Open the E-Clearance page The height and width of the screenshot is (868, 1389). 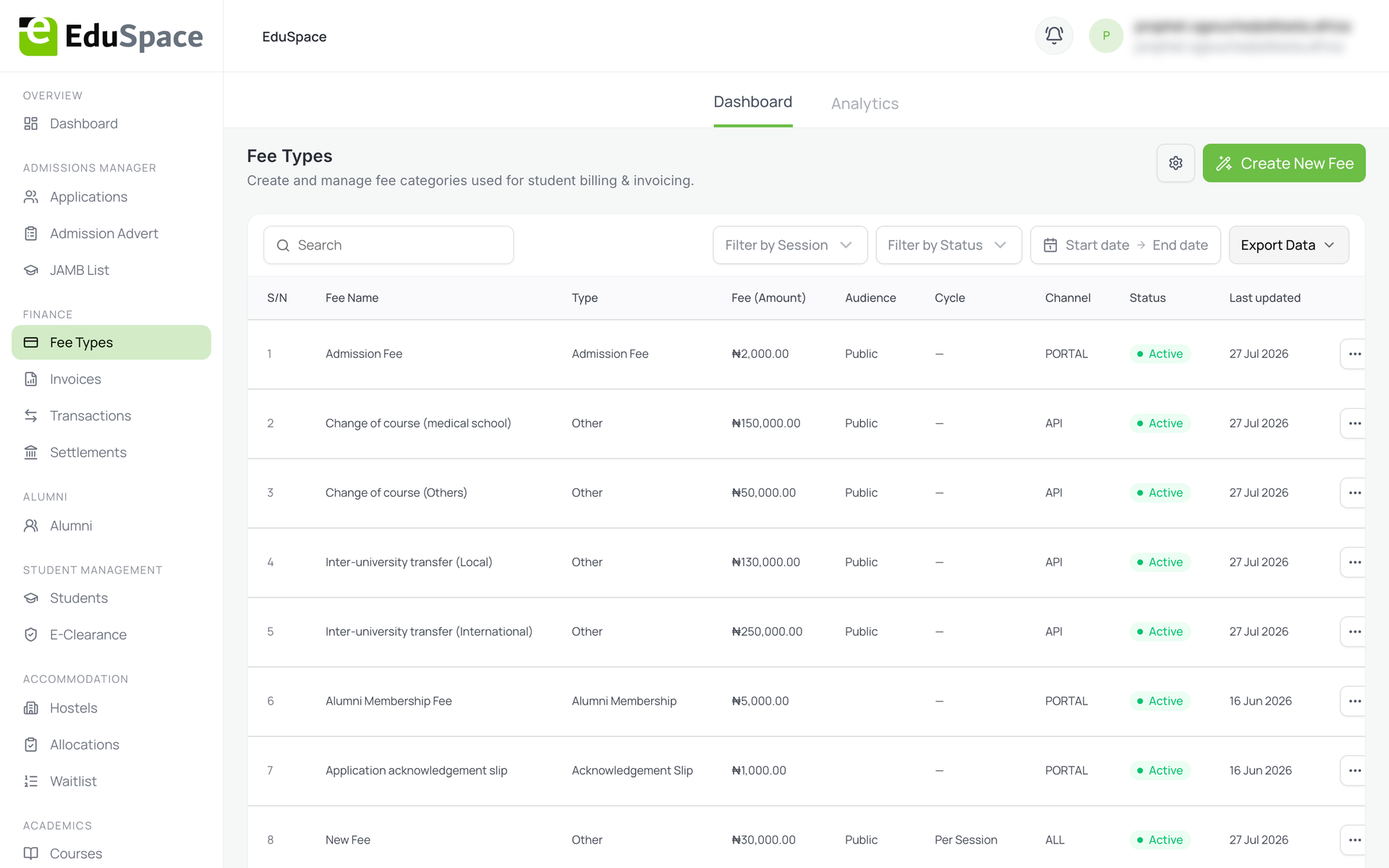coord(111,634)
